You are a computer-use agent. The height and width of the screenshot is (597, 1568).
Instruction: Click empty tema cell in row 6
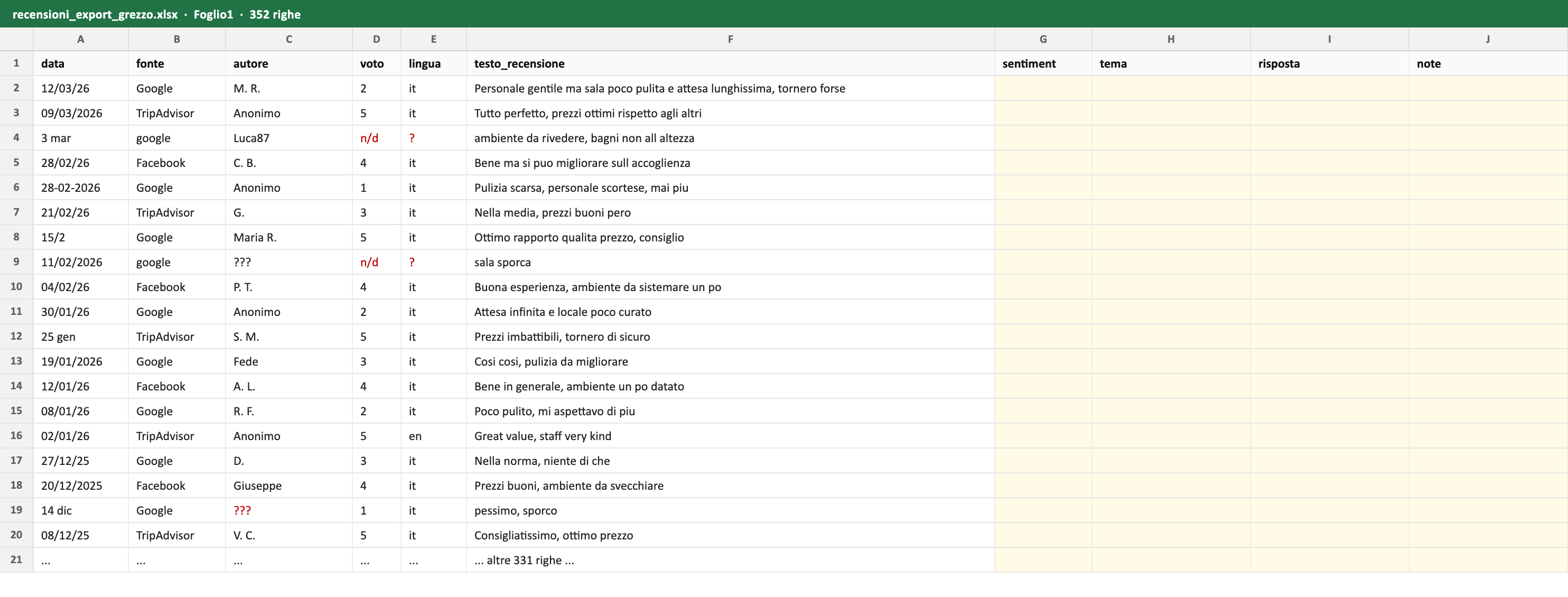point(1171,188)
